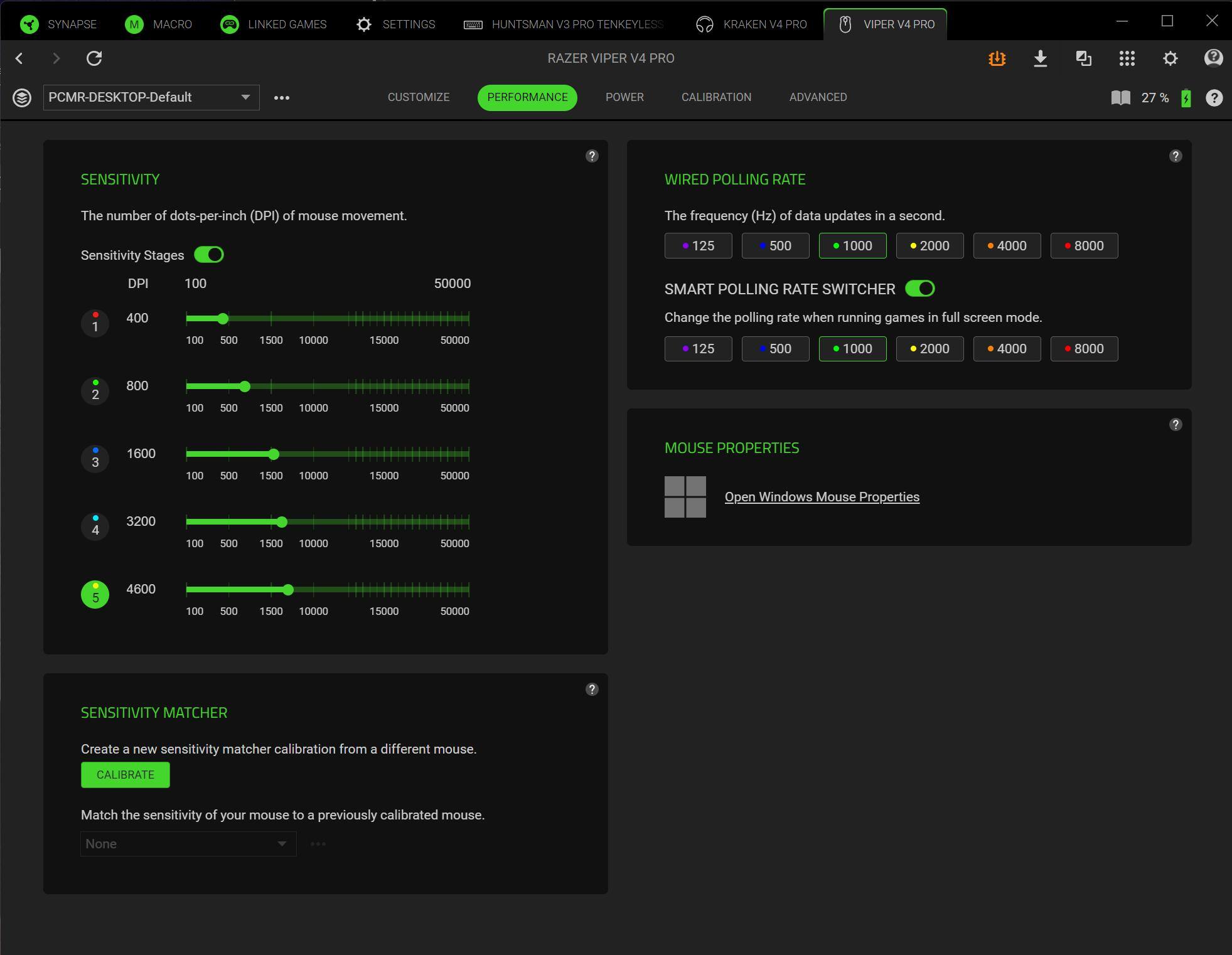Screen dimensions: 1232x955
Task: Set smart switcher polling rate to 125
Action: (x=699, y=349)
